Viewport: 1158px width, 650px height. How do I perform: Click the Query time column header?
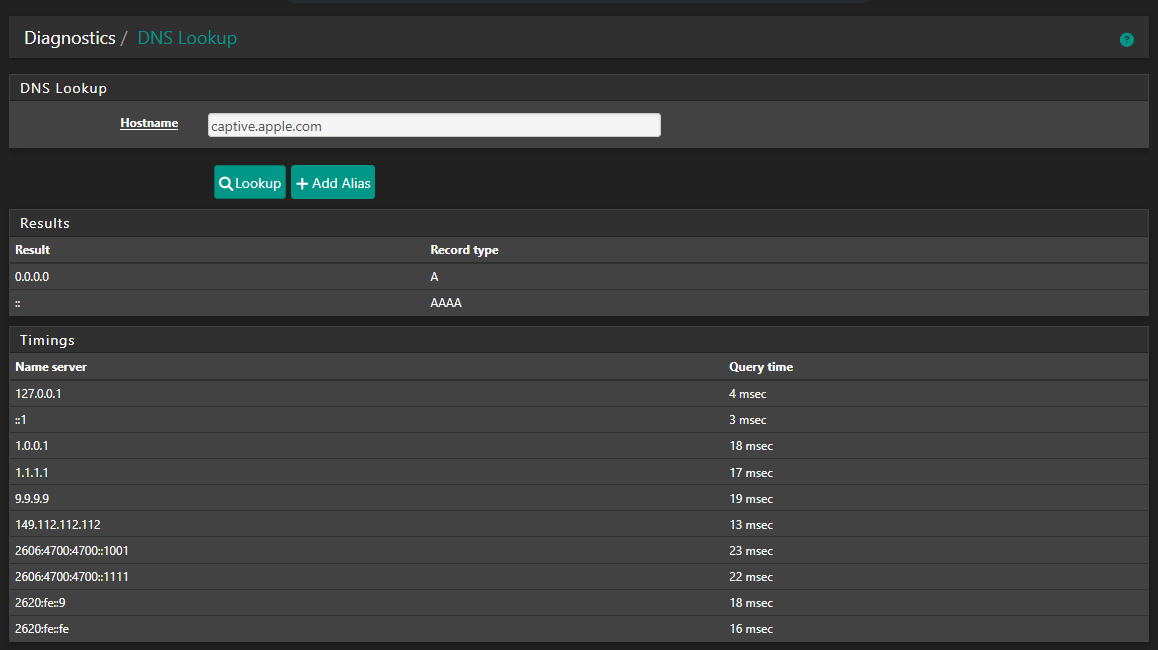pos(761,367)
